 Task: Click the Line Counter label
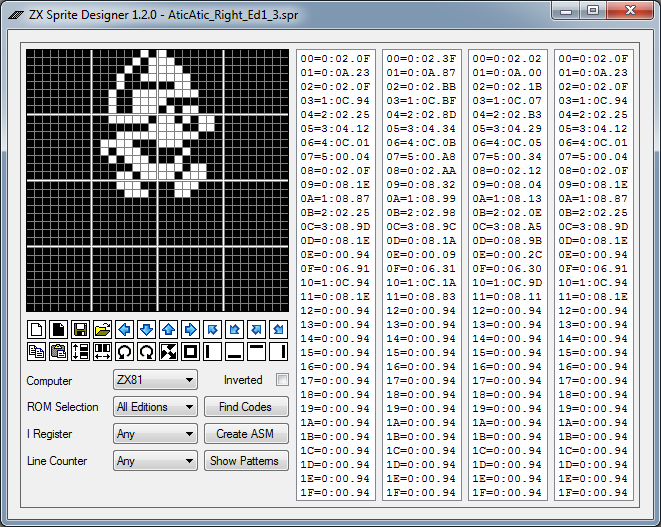tap(57, 461)
